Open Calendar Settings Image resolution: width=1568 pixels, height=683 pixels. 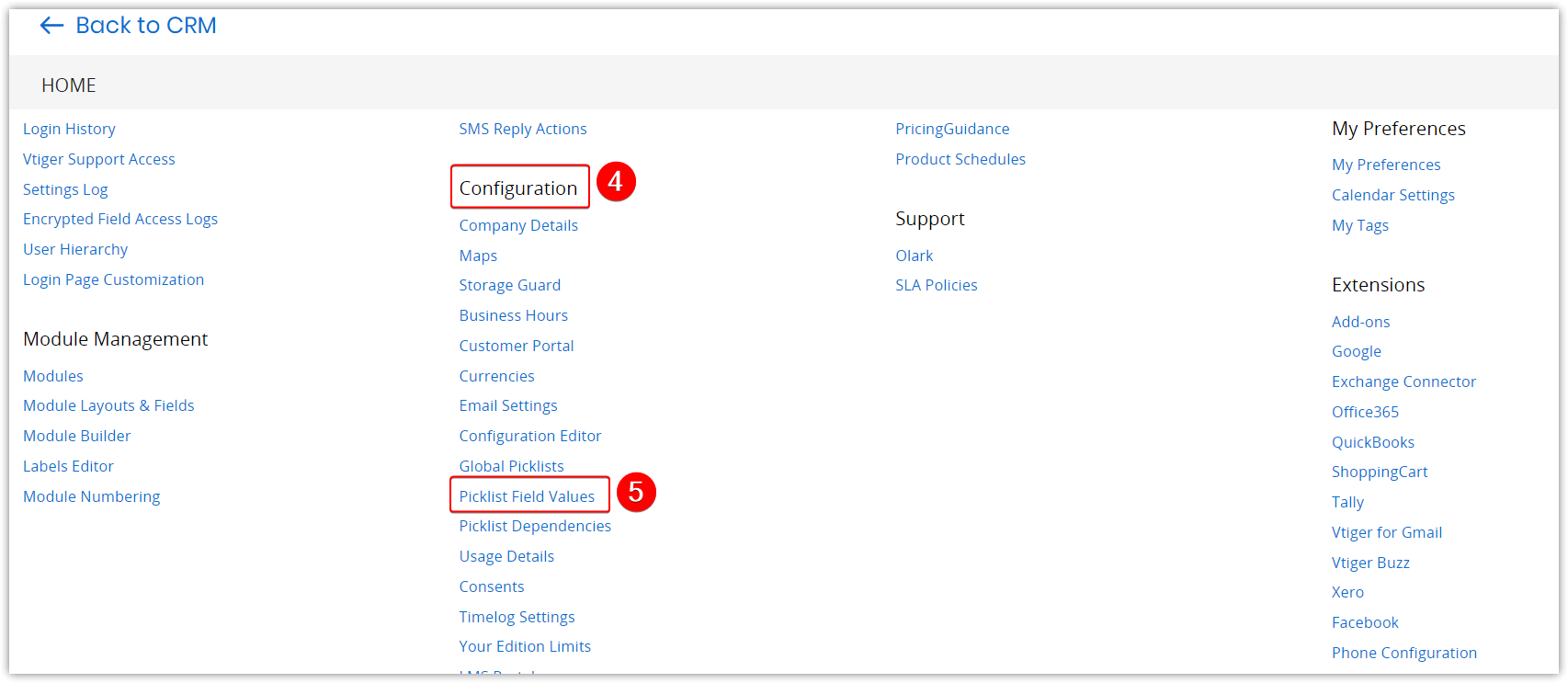coord(1393,195)
